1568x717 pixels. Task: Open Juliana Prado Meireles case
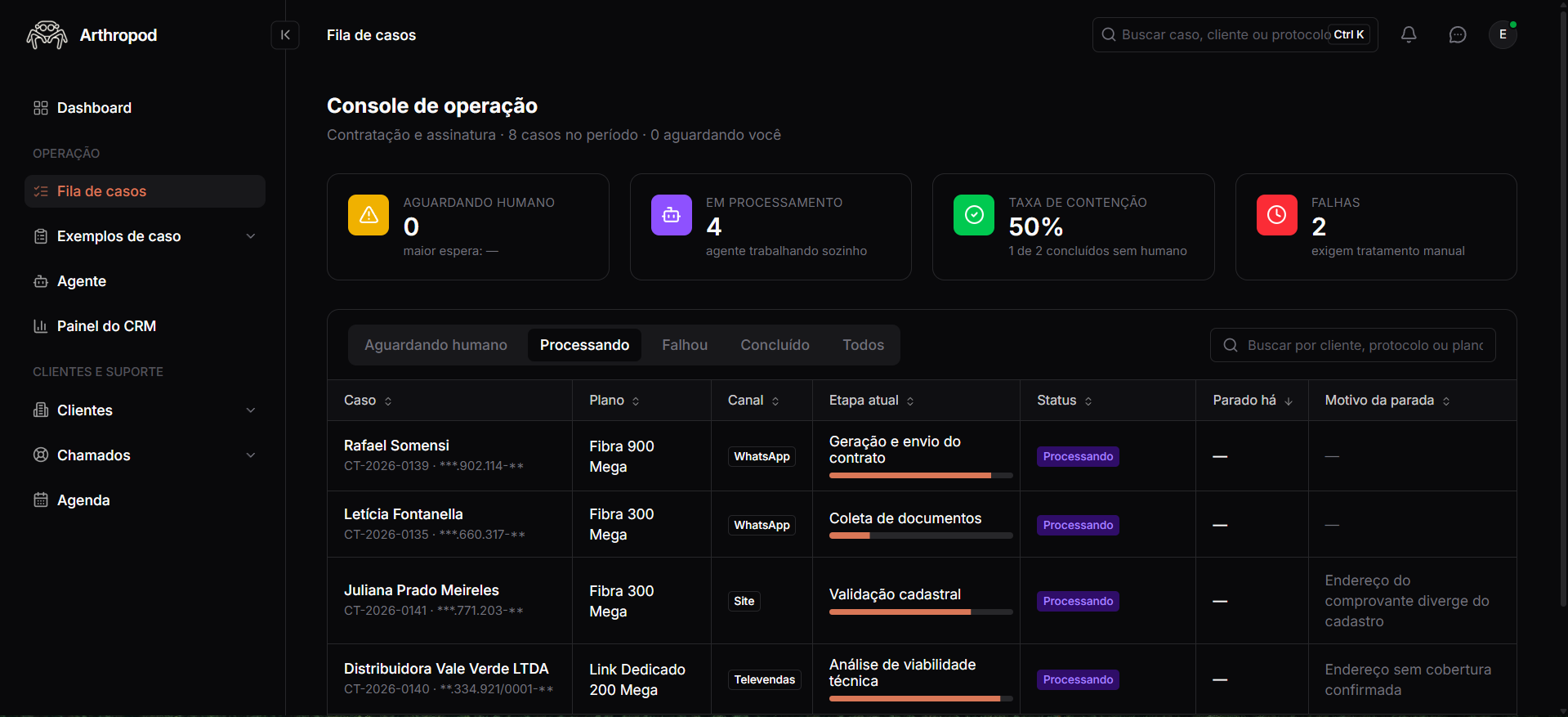click(421, 590)
